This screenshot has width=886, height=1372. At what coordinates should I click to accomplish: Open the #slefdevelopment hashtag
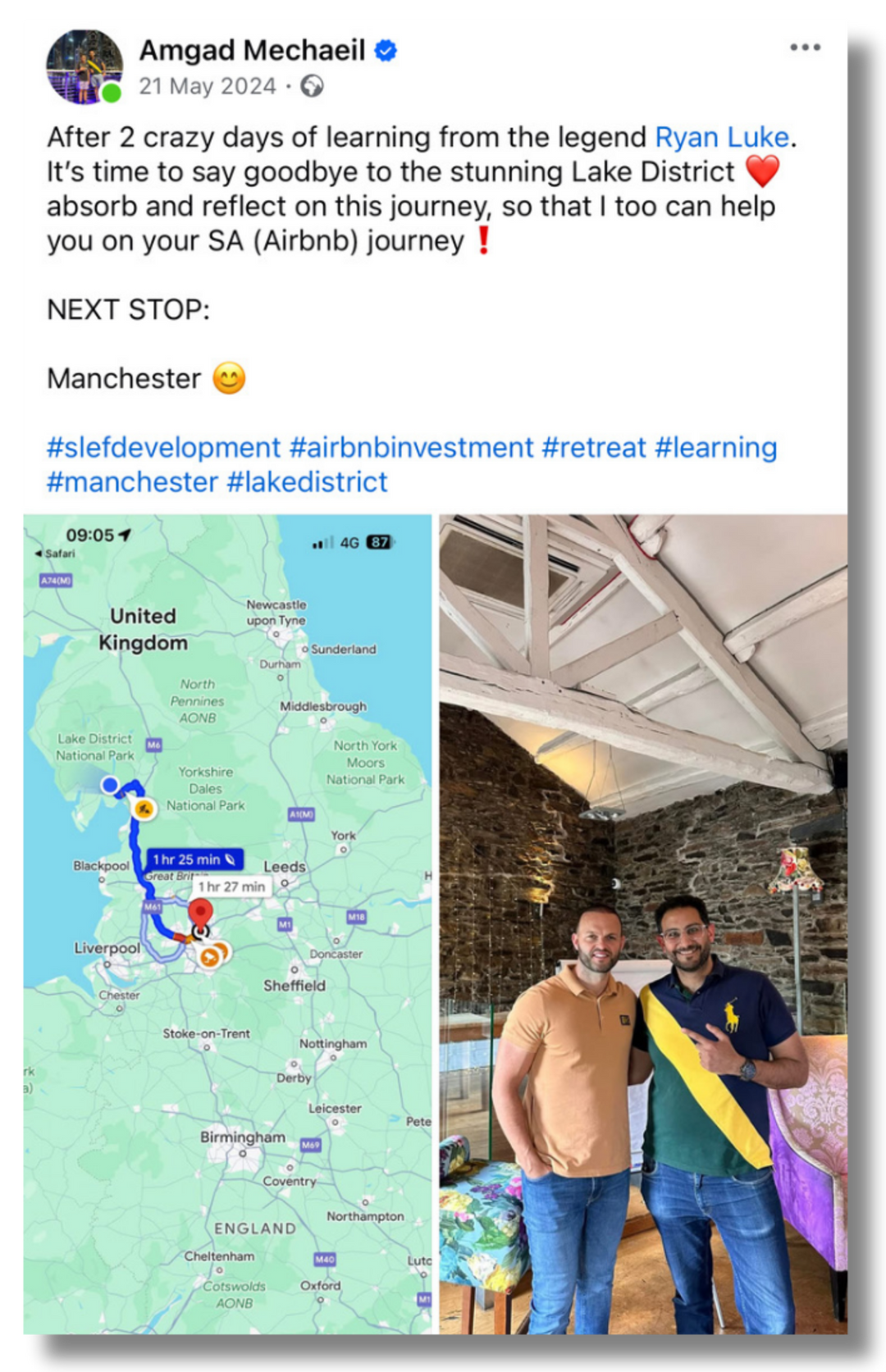pyautogui.click(x=163, y=448)
